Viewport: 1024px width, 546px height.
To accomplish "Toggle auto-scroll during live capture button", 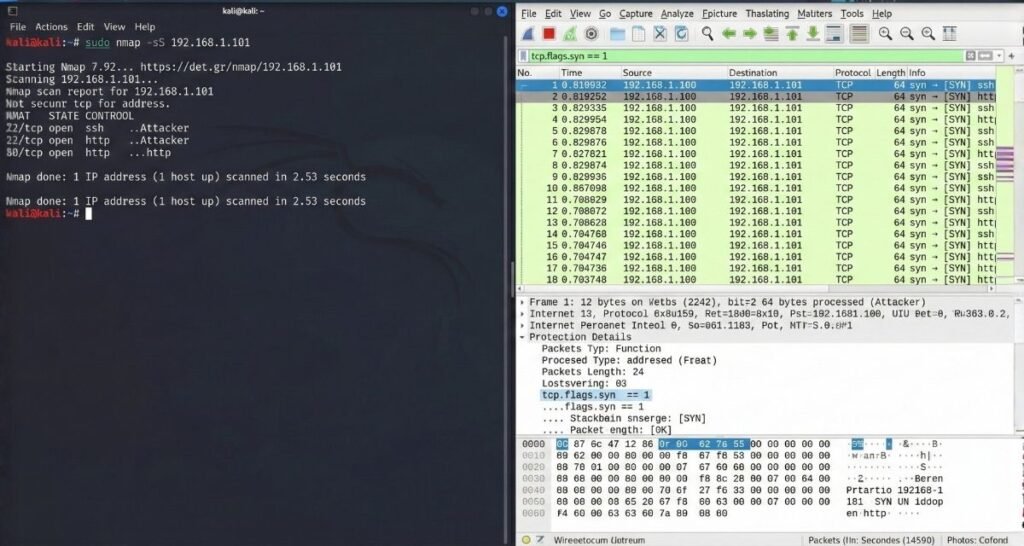I will (x=835, y=34).
